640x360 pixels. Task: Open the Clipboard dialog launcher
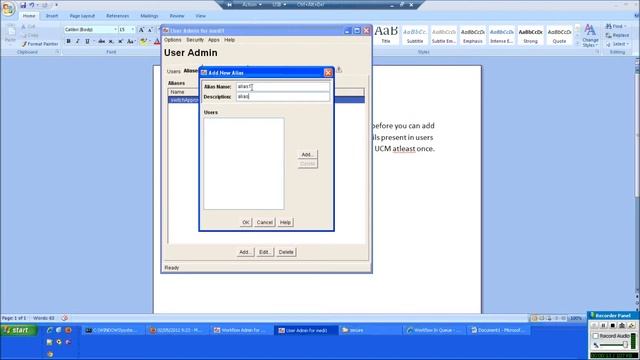57,52
